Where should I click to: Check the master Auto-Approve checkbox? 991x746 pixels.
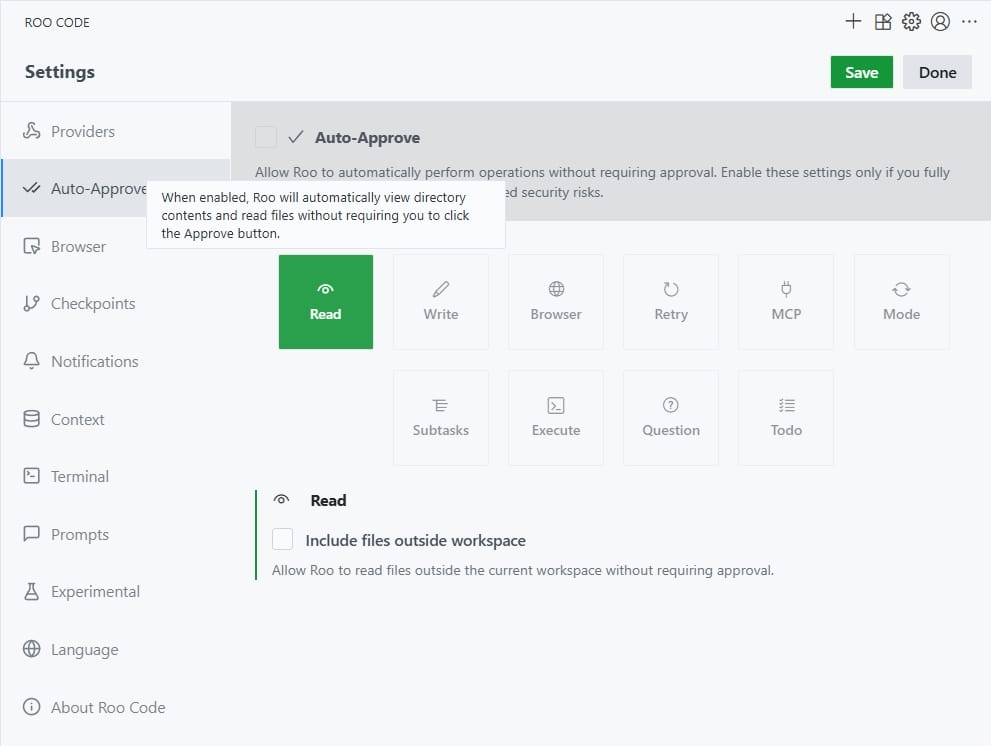[266, 137]
